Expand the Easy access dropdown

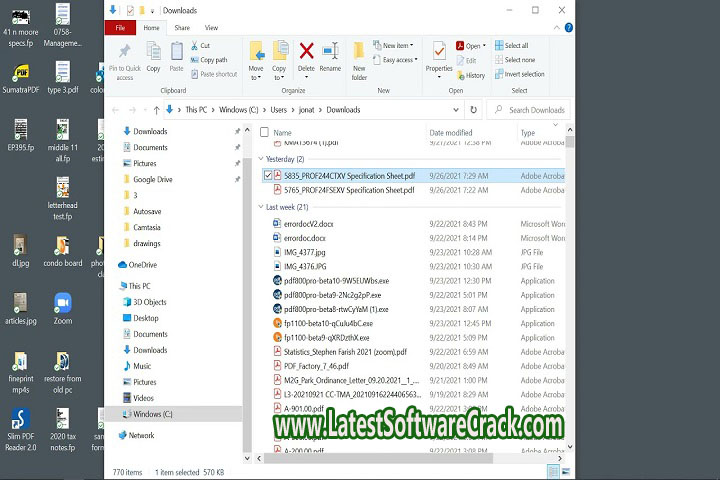[x=397, y=60]
